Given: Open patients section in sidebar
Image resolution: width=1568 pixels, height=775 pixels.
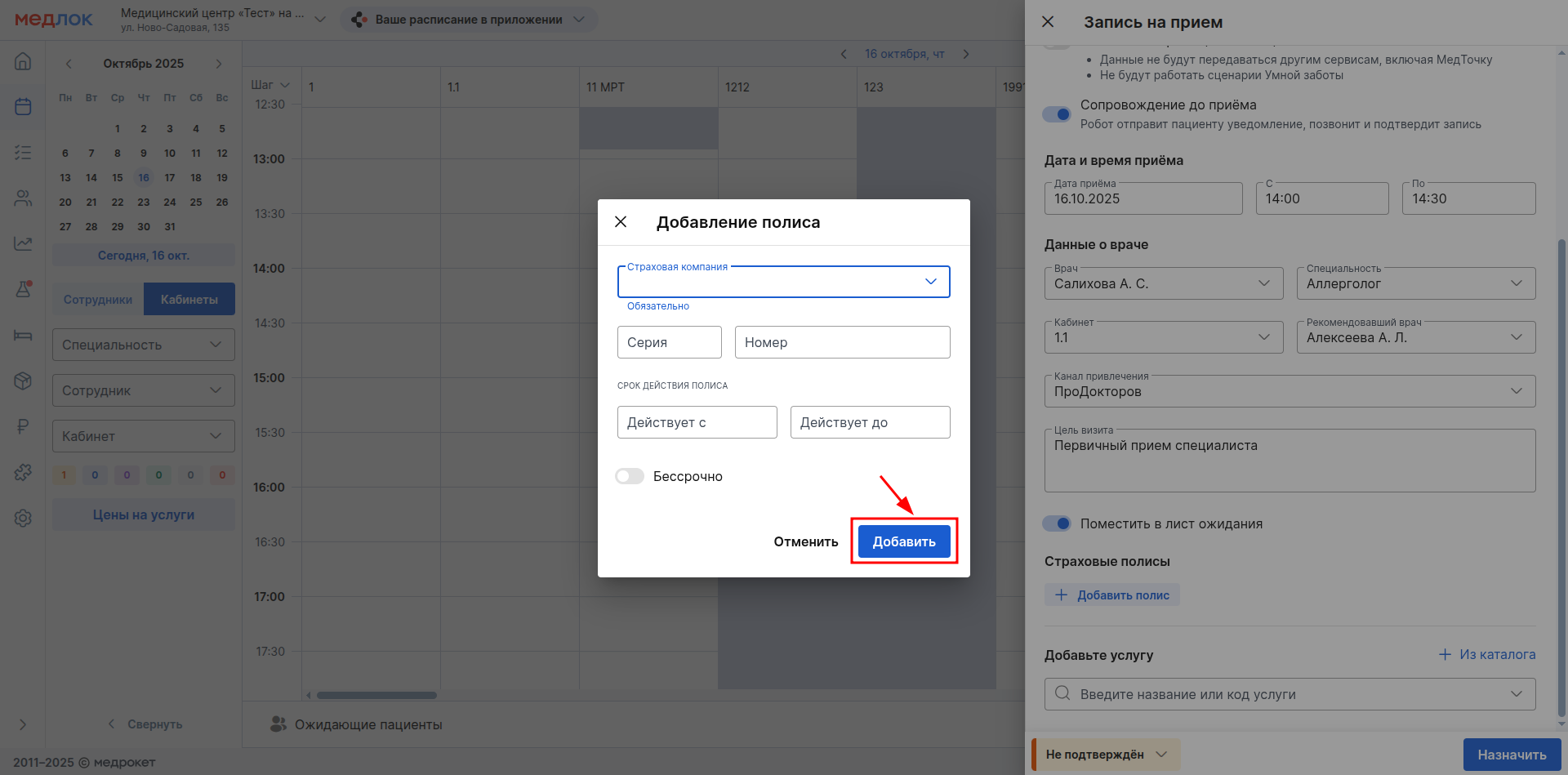Looking at the screenshot, I should pyautogui.click(x=23, y=198).
